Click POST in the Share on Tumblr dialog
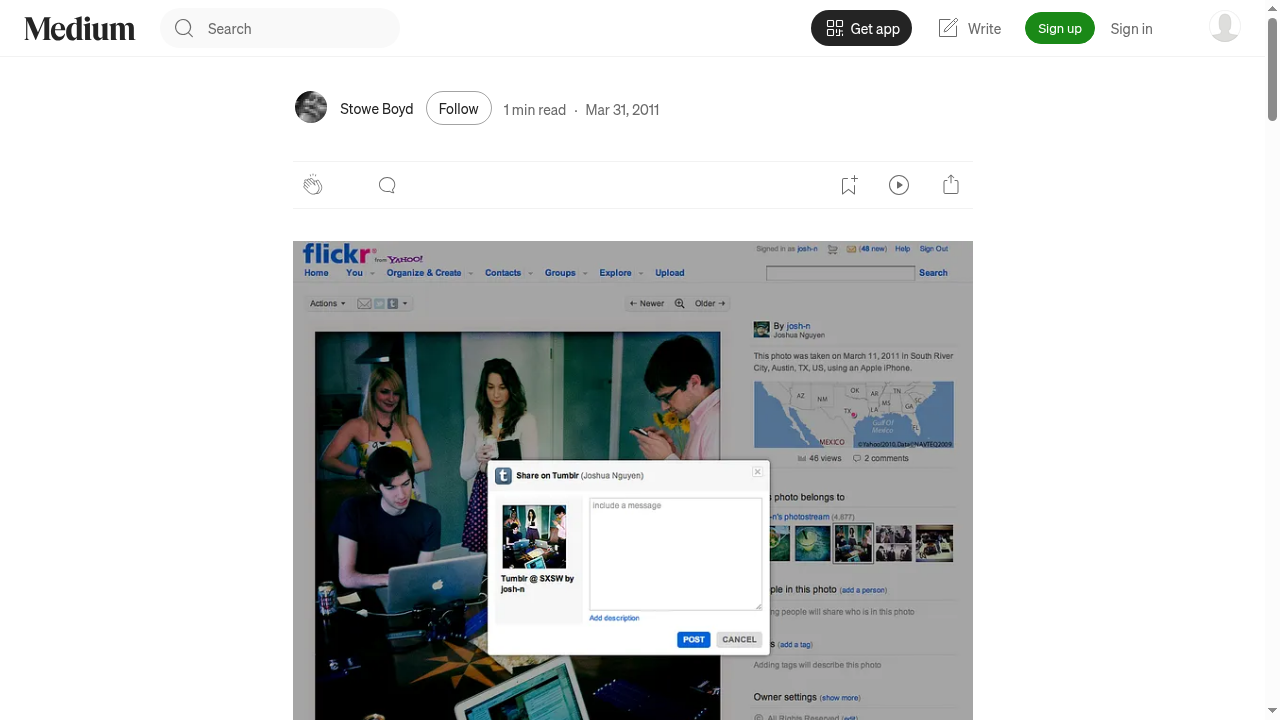This screenshot has height=720, width=1280. [x=693, y=639]
